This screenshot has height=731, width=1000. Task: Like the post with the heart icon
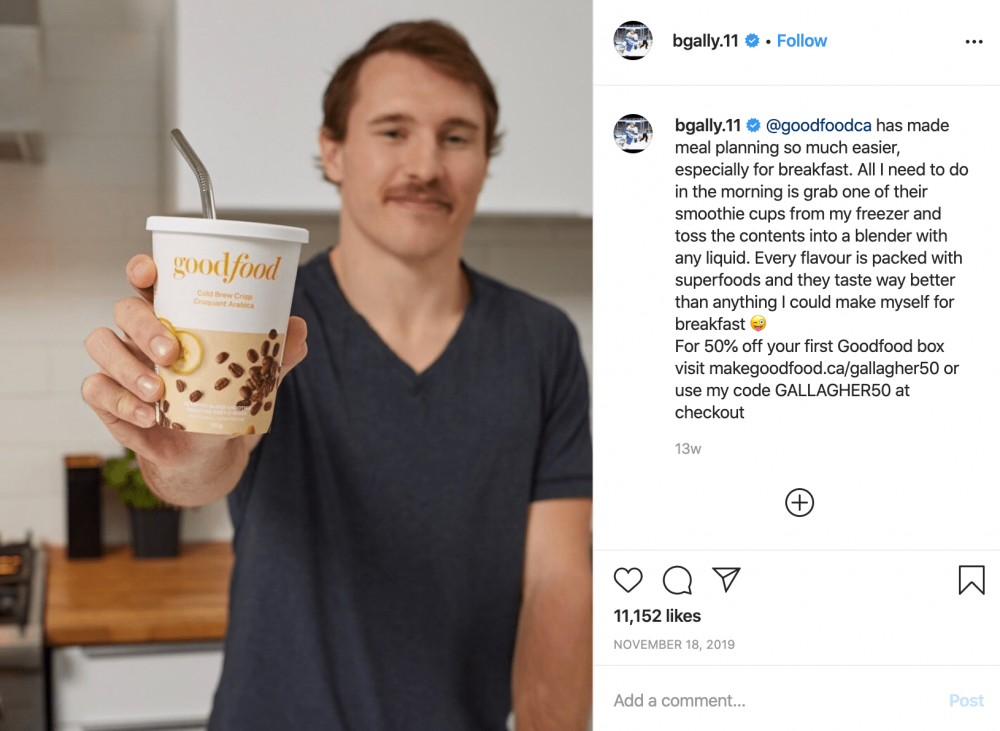[628, 580]
